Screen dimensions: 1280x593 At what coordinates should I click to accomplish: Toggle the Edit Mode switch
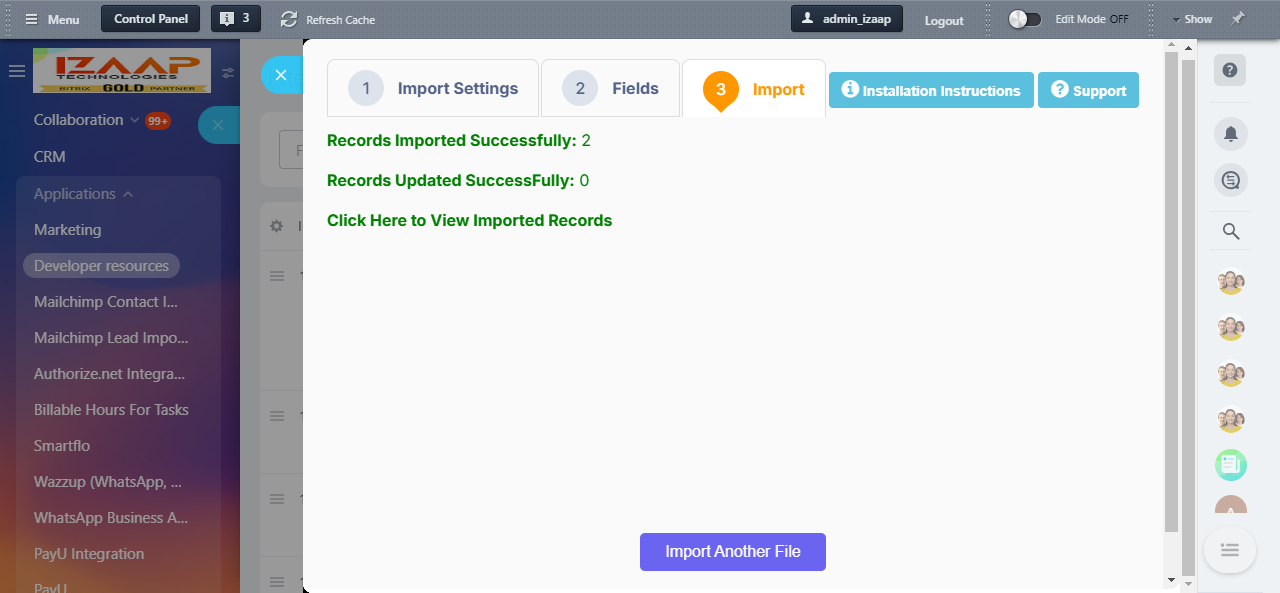pos(1024,19)
